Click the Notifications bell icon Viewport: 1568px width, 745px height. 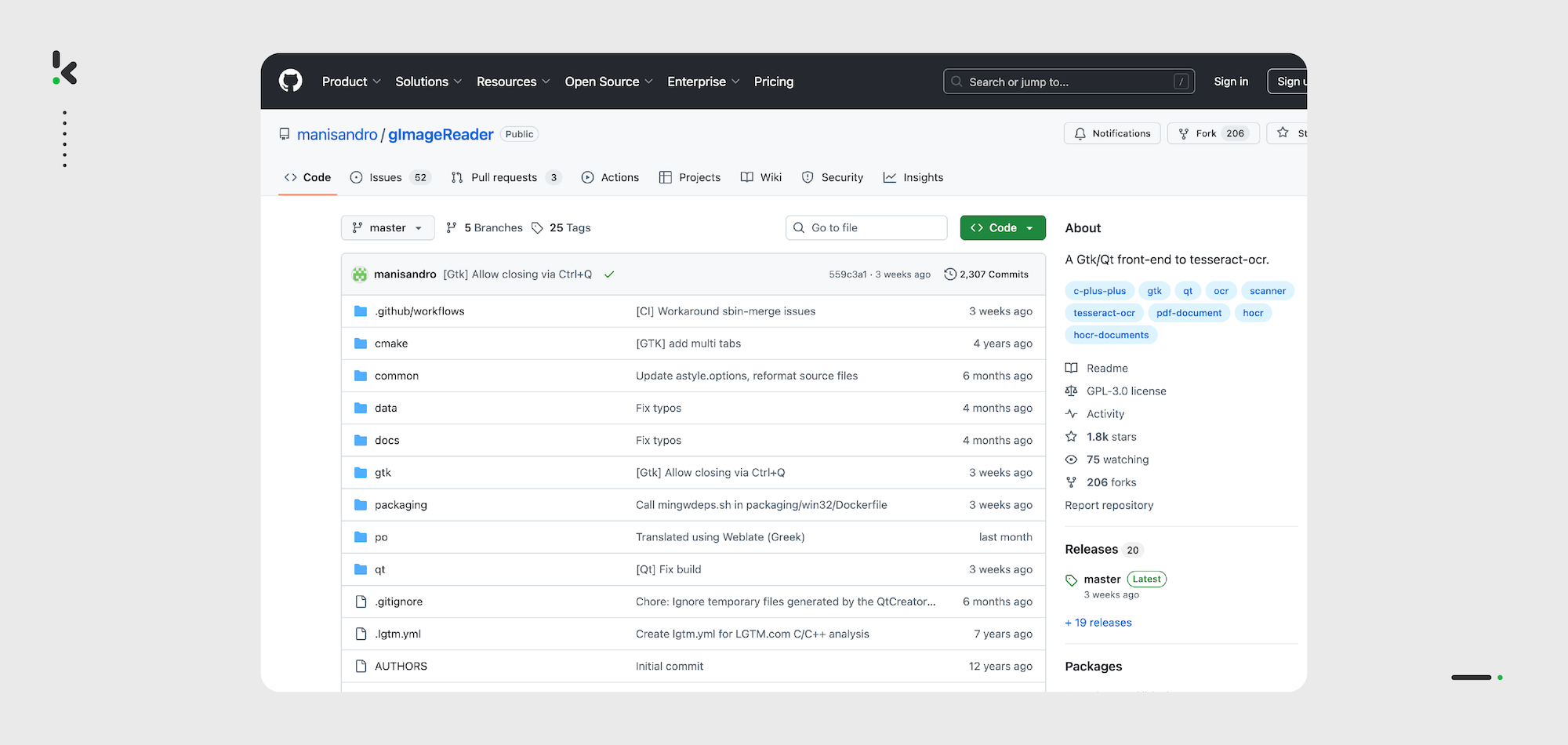[x=1080, y=133]
